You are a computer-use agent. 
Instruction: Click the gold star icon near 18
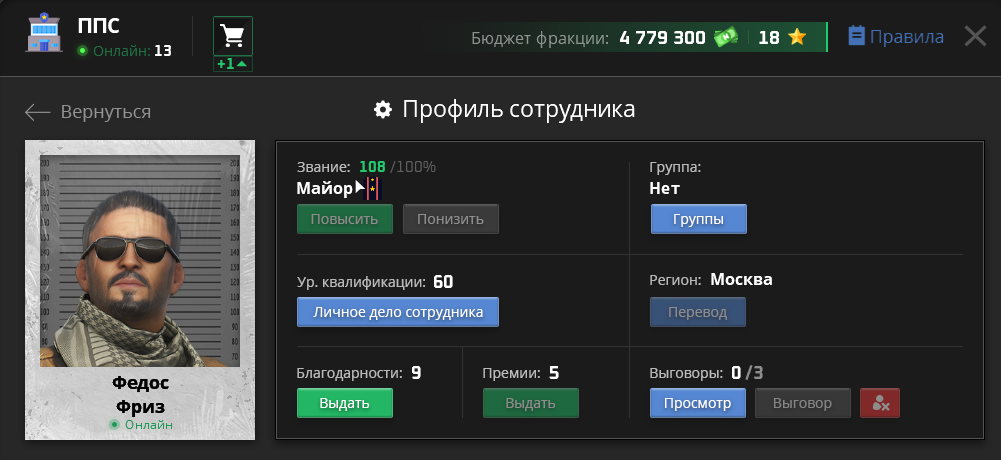click(797, 37)
